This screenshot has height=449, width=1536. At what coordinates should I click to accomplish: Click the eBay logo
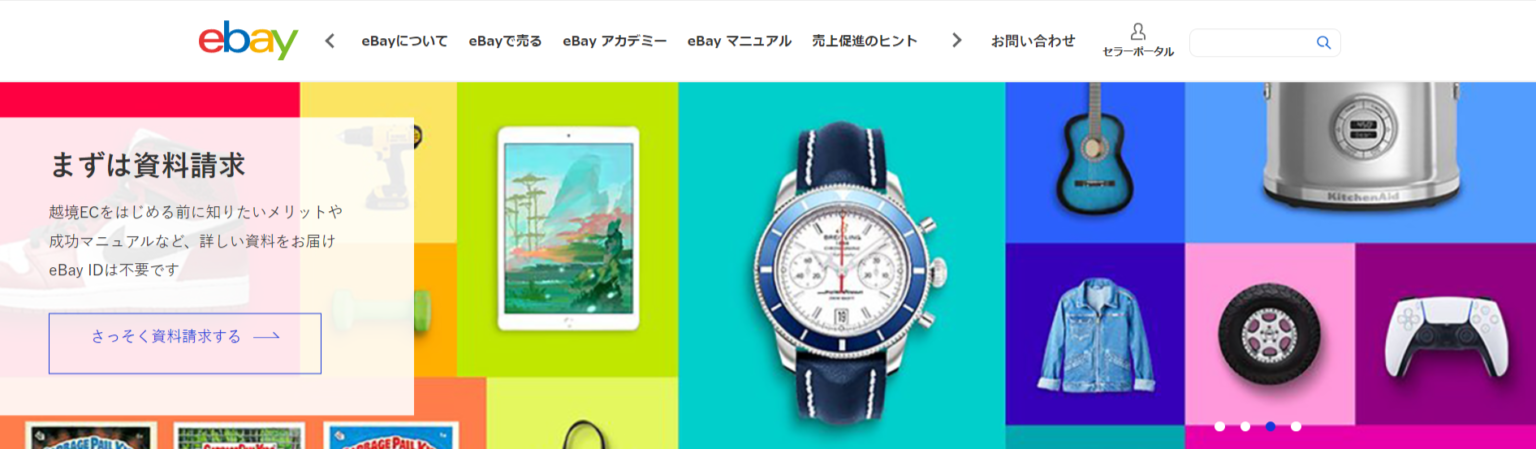click(x=248, y=41)
